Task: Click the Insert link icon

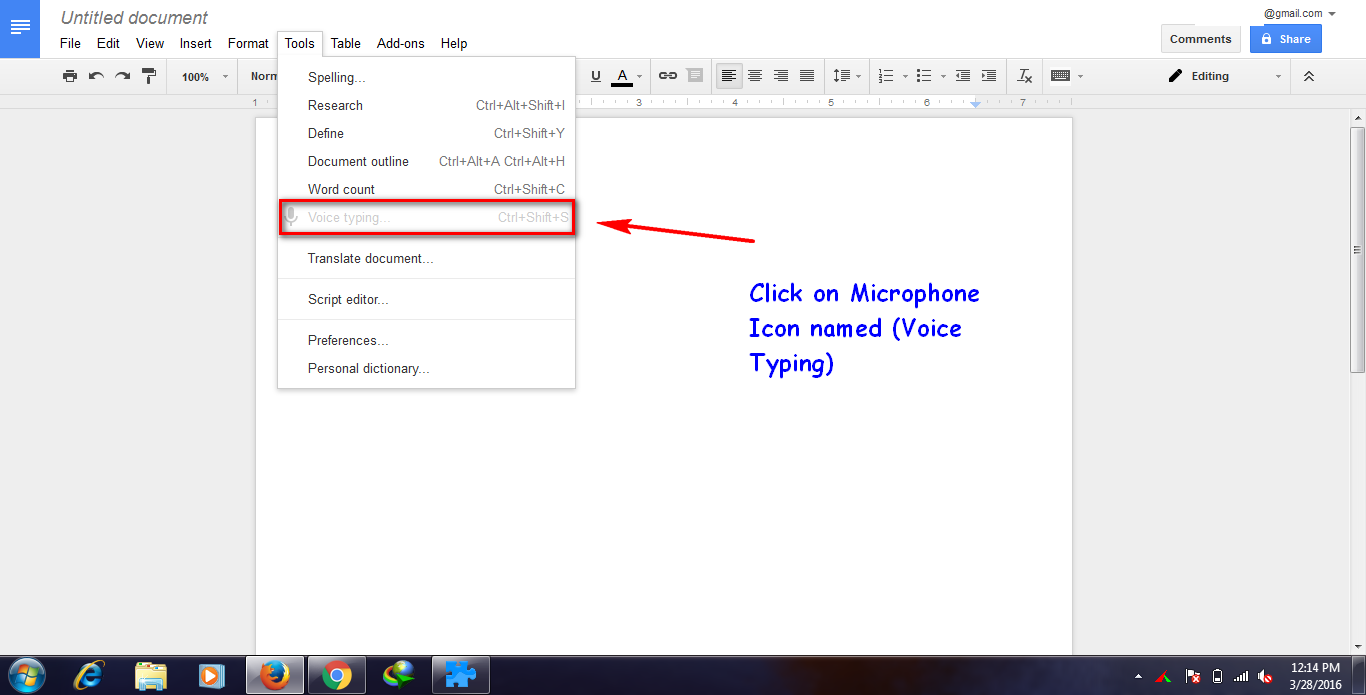Action: click(666, 75)
